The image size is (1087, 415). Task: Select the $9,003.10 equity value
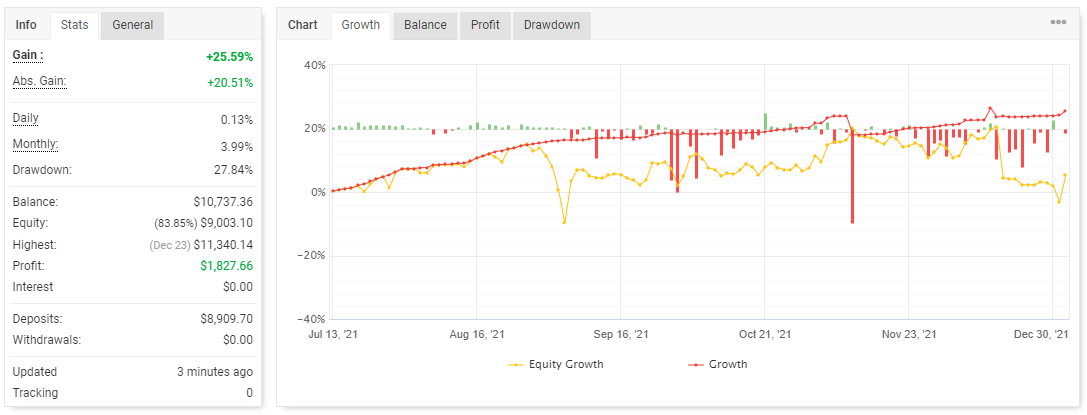[225, 223]
